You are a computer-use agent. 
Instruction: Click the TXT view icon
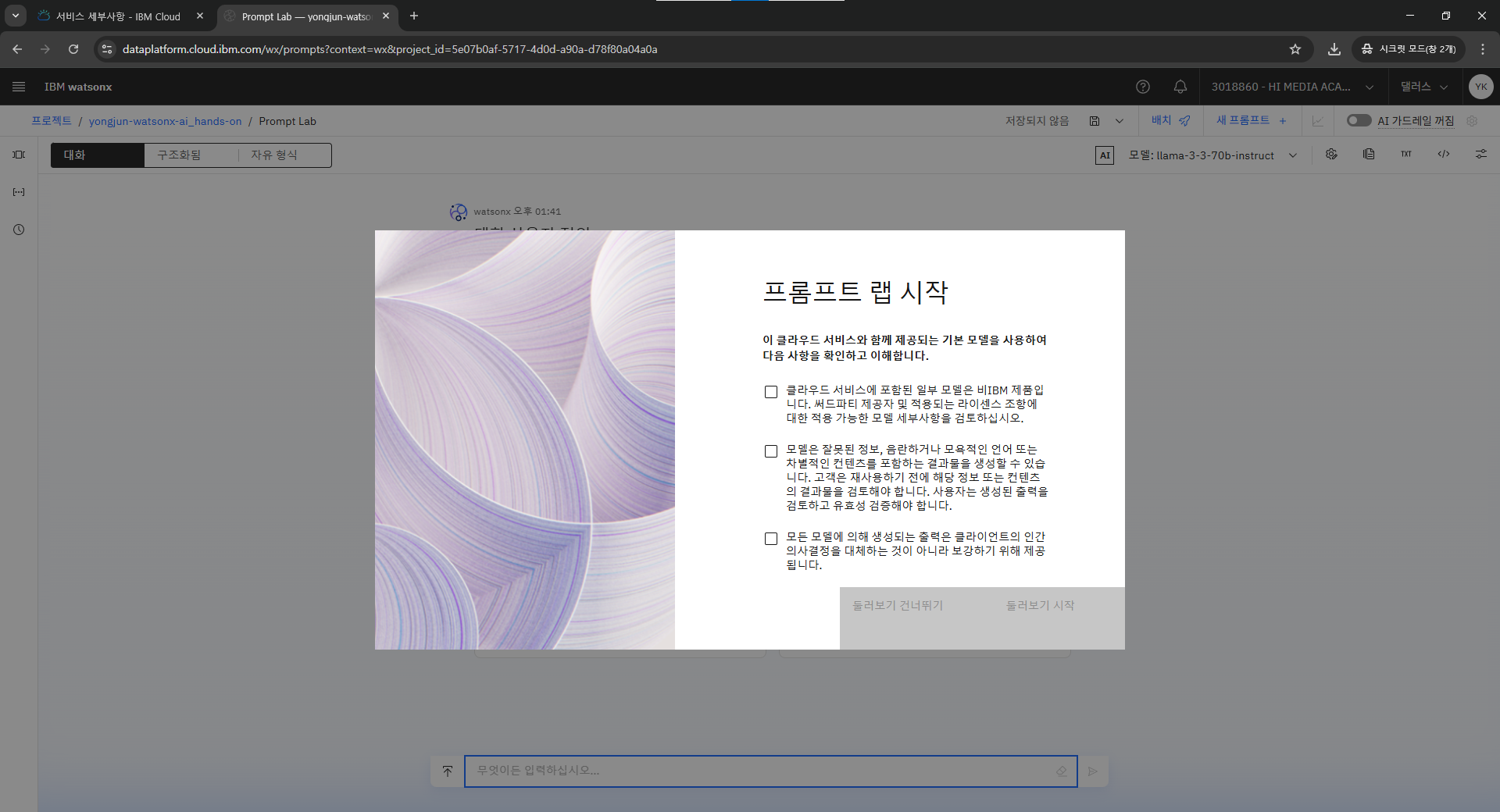click(1406, 155)
